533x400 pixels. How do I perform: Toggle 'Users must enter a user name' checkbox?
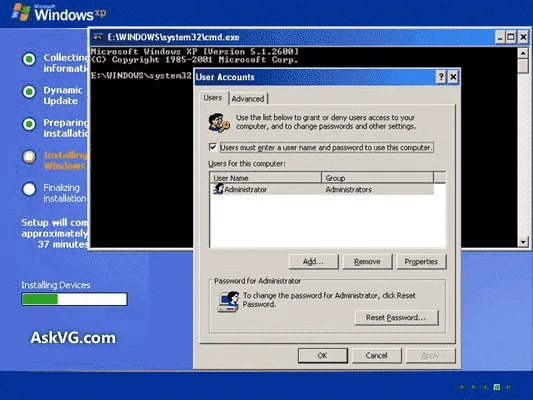213,147
